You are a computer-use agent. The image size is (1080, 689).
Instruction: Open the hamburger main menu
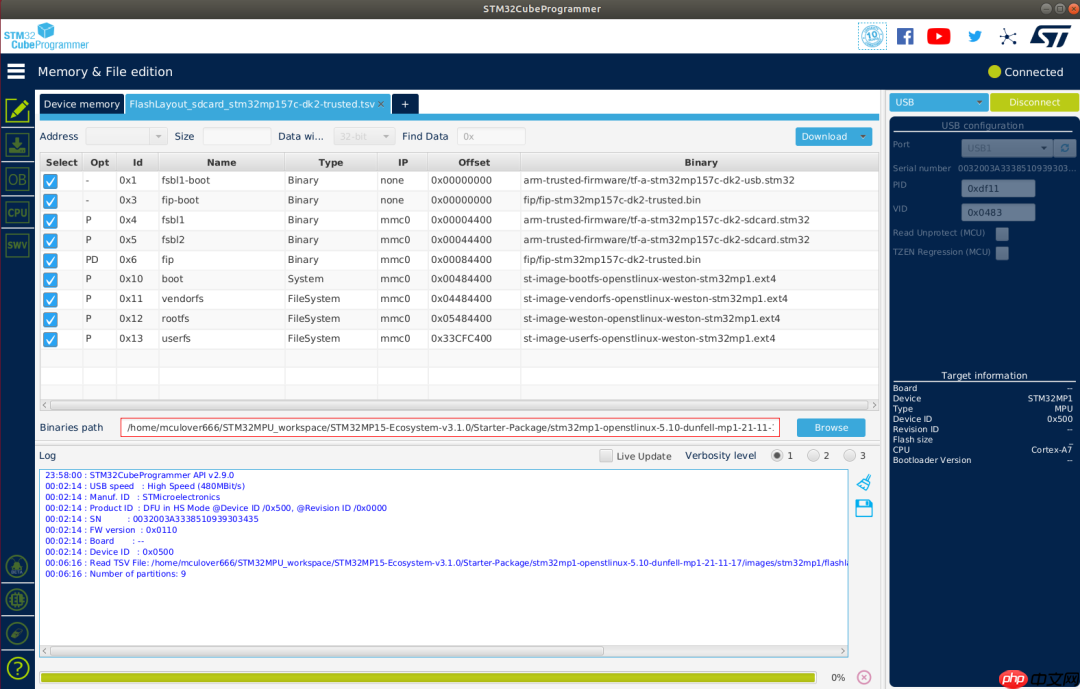pos(16,72)
